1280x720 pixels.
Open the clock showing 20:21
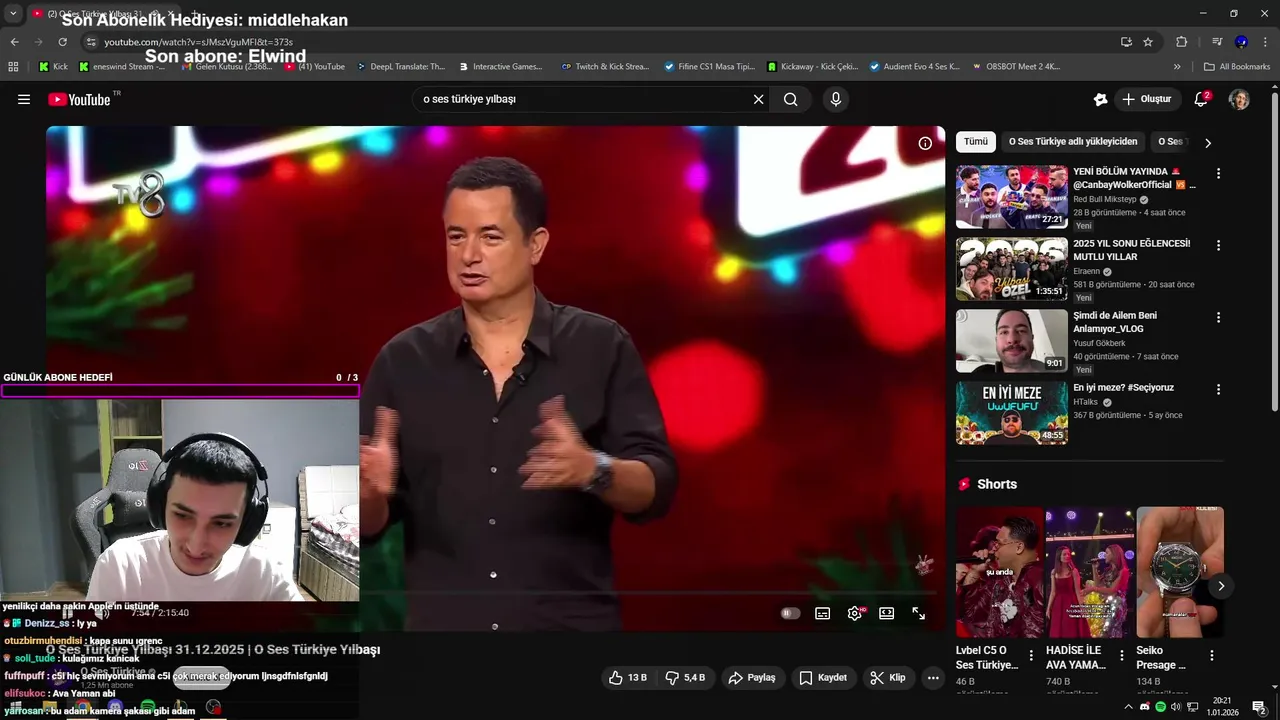[x=1222, y=707]
